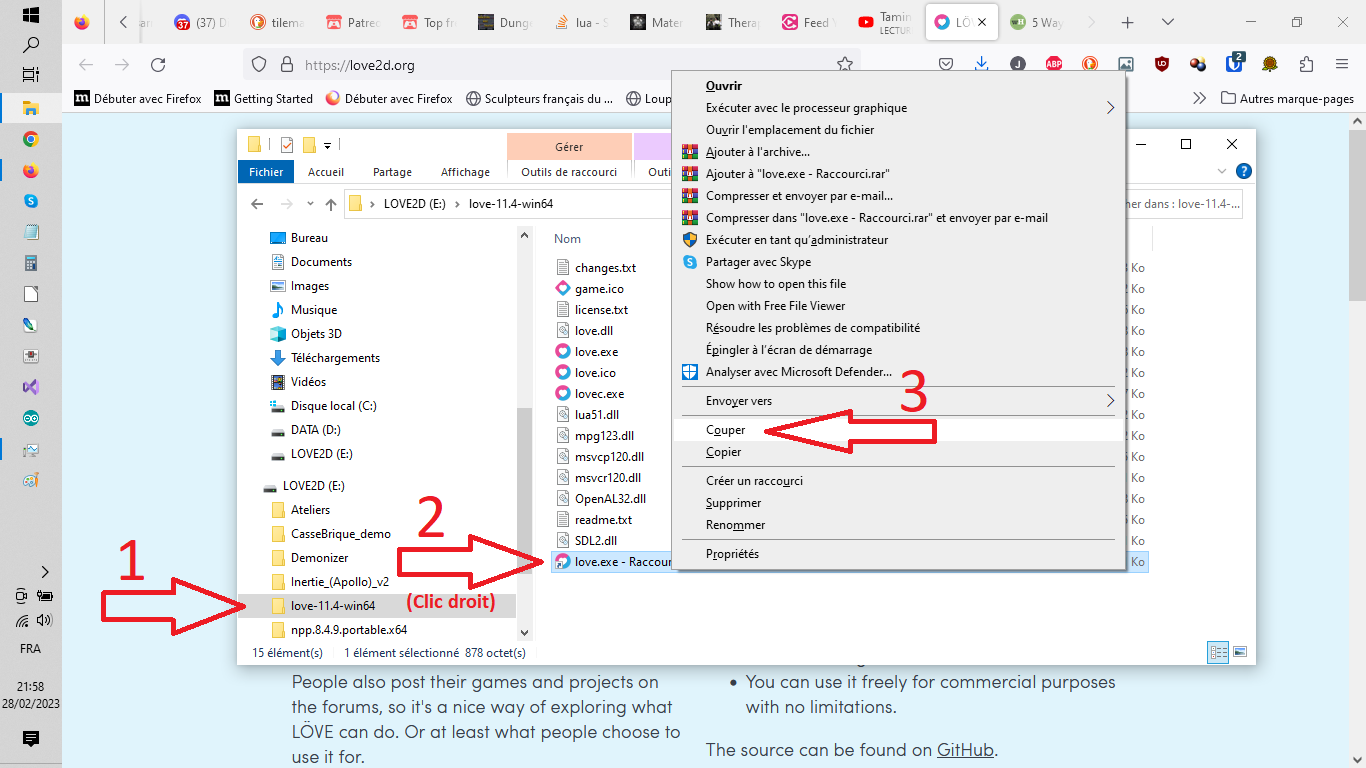Screen dimensions: 1366x768
Task: Open the Windows Start menu
Action: [30, 15]
